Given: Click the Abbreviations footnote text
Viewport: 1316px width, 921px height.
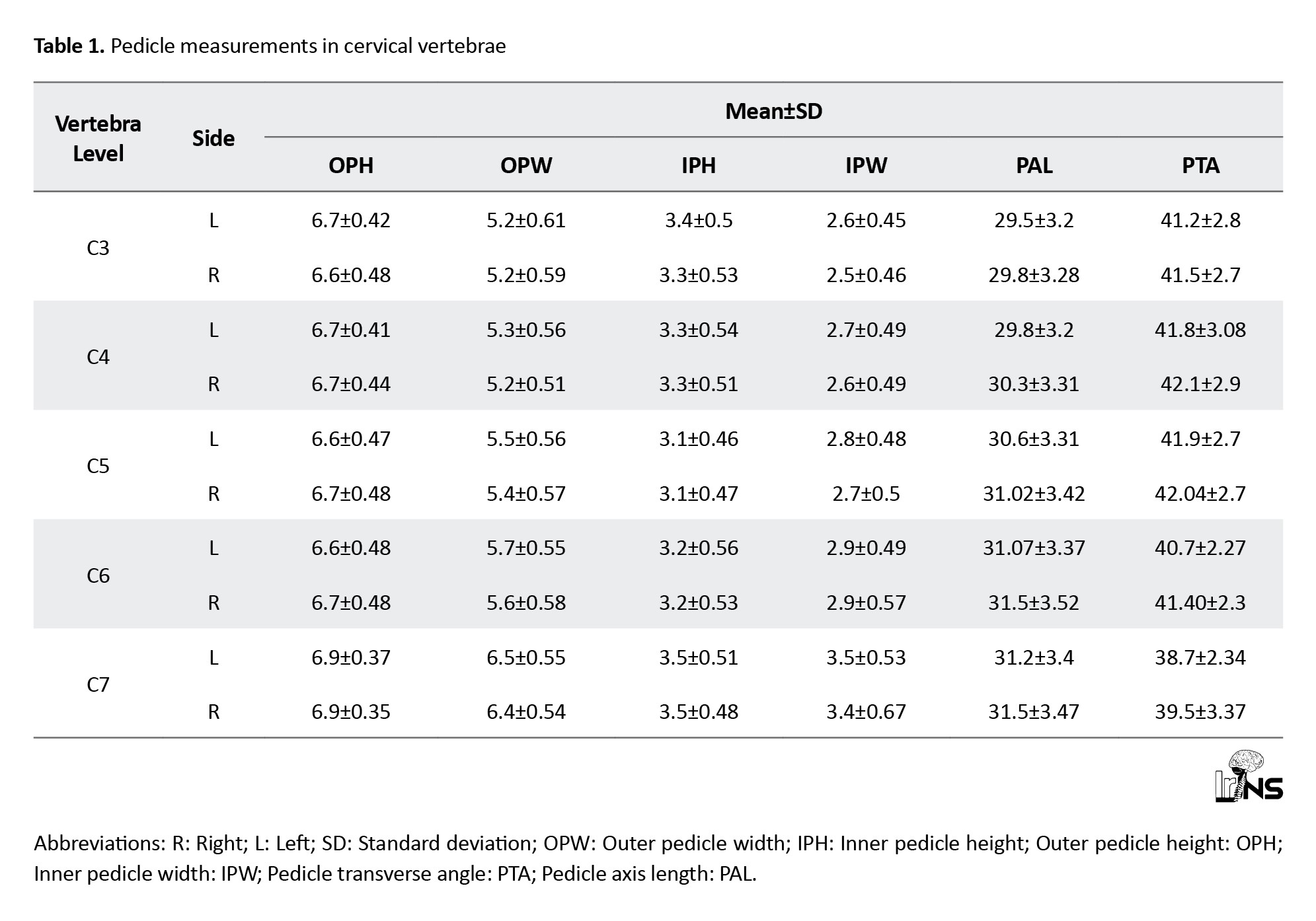Looking at the screenshot, I should point(658,858).
